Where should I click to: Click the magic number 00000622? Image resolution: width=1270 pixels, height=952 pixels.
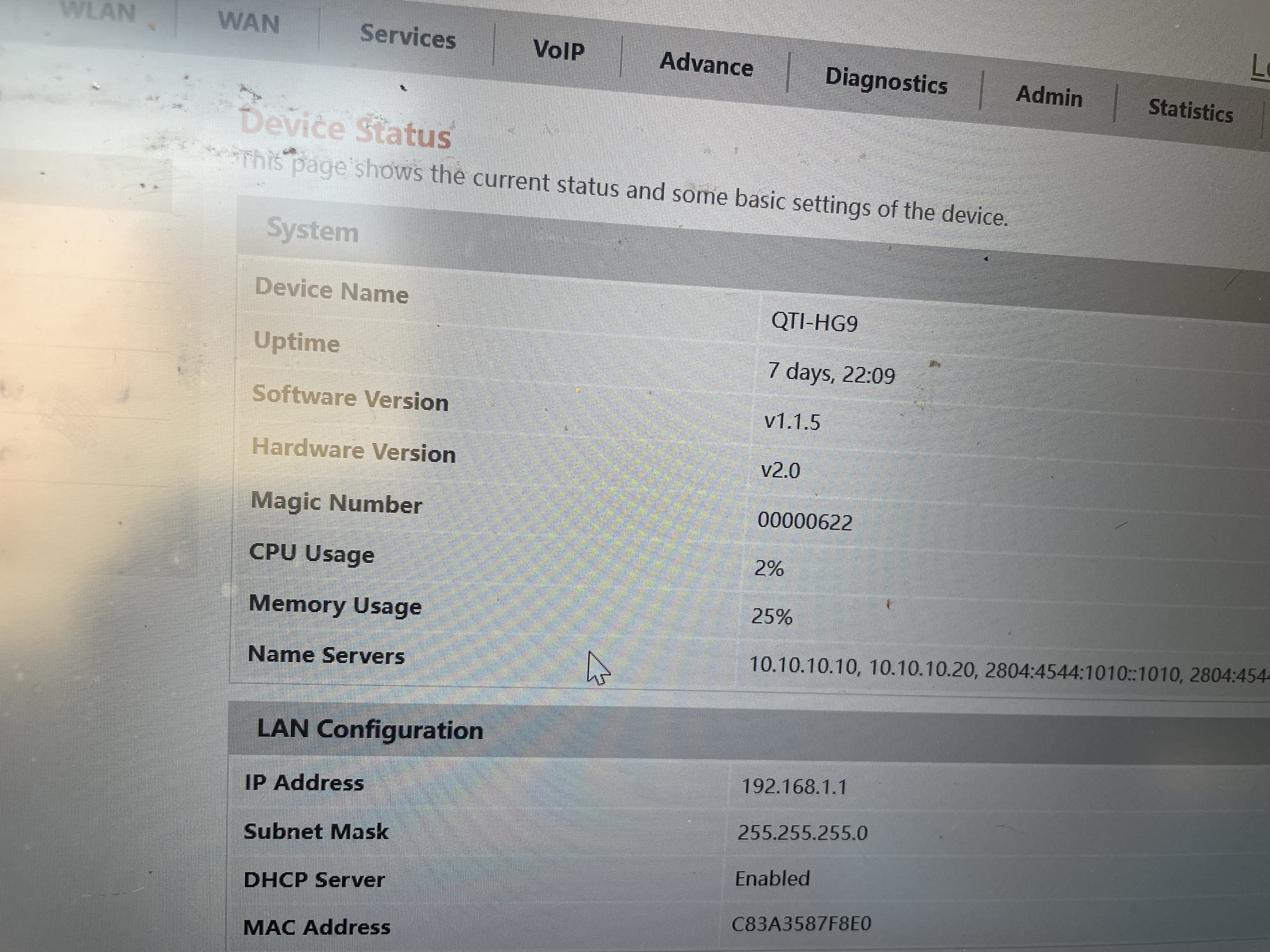point(804,522)
